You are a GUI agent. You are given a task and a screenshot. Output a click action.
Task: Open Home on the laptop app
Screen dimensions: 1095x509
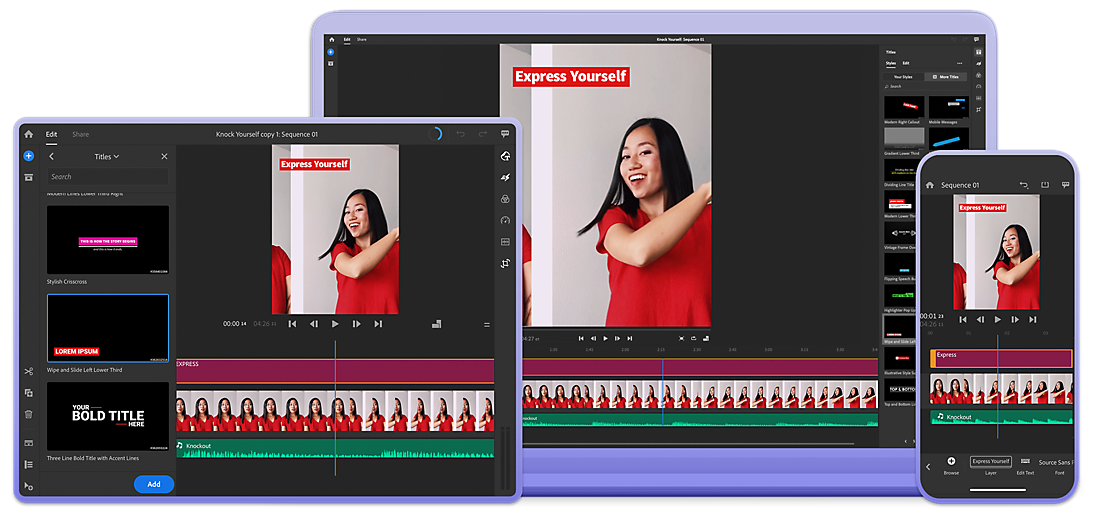331,40
